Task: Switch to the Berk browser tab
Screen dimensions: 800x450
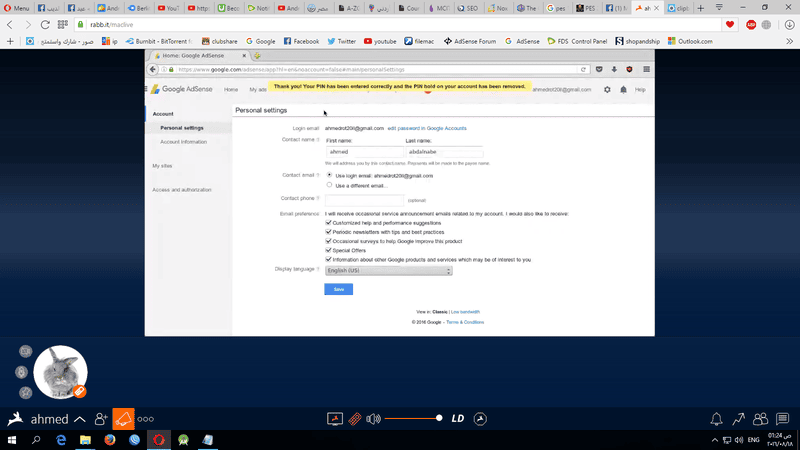Action: click(x=138, y=8)
